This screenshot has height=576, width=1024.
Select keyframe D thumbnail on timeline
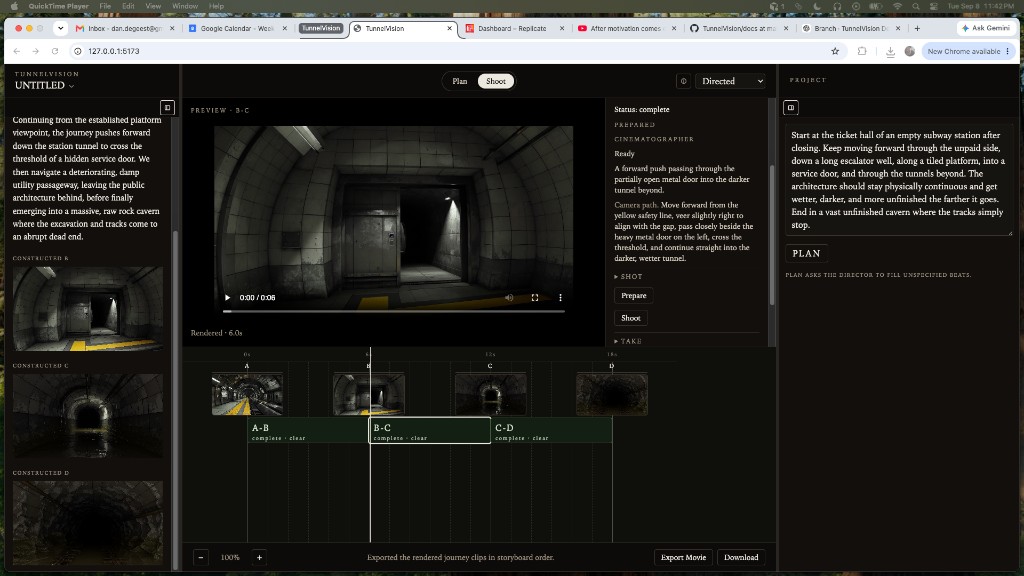pyautogui.click(x=612, y=394)
